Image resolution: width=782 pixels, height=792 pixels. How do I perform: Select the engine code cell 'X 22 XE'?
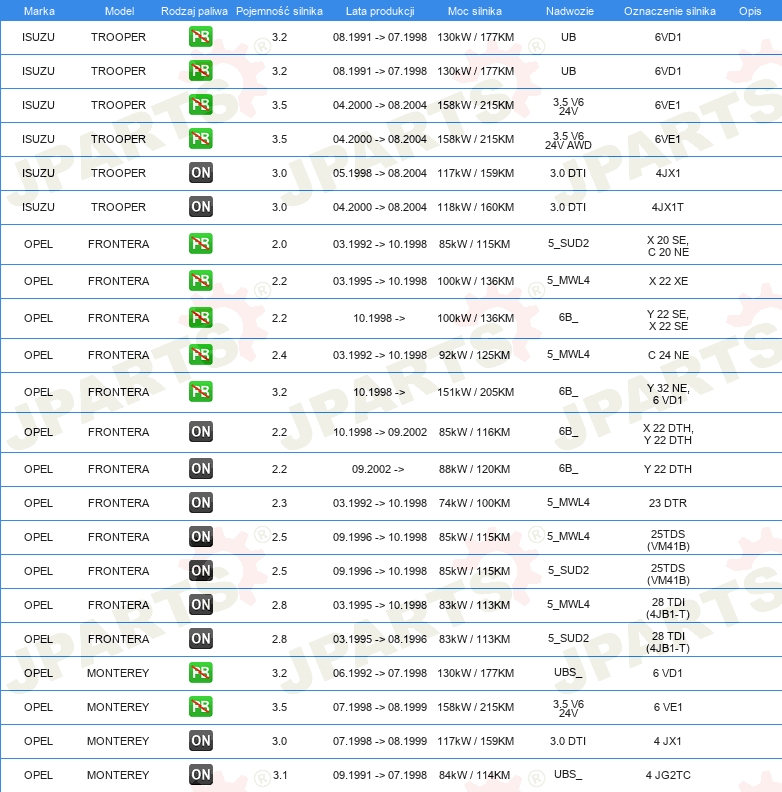pos(668,281)
